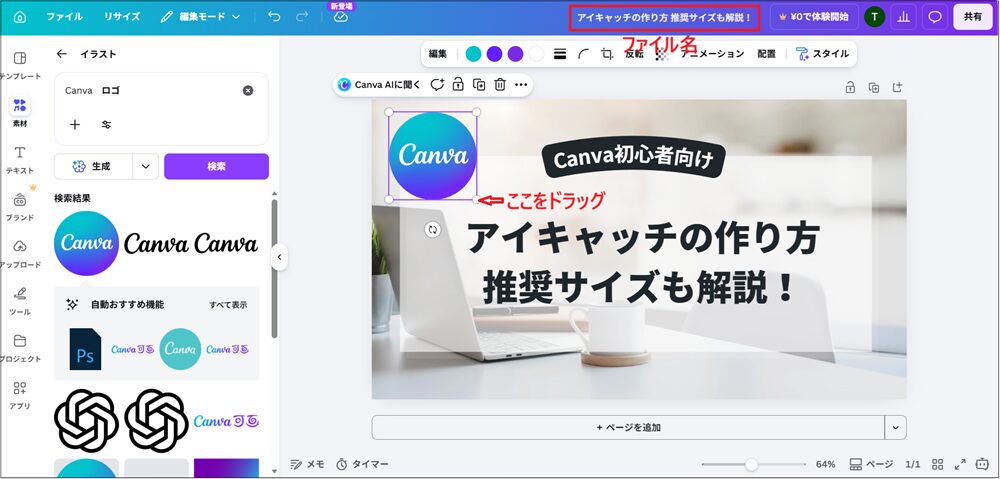Screen dimensions: 1000x479
Task: Go back from the イラスト panel
Action: pyautogui.click(x=61, y=54)
